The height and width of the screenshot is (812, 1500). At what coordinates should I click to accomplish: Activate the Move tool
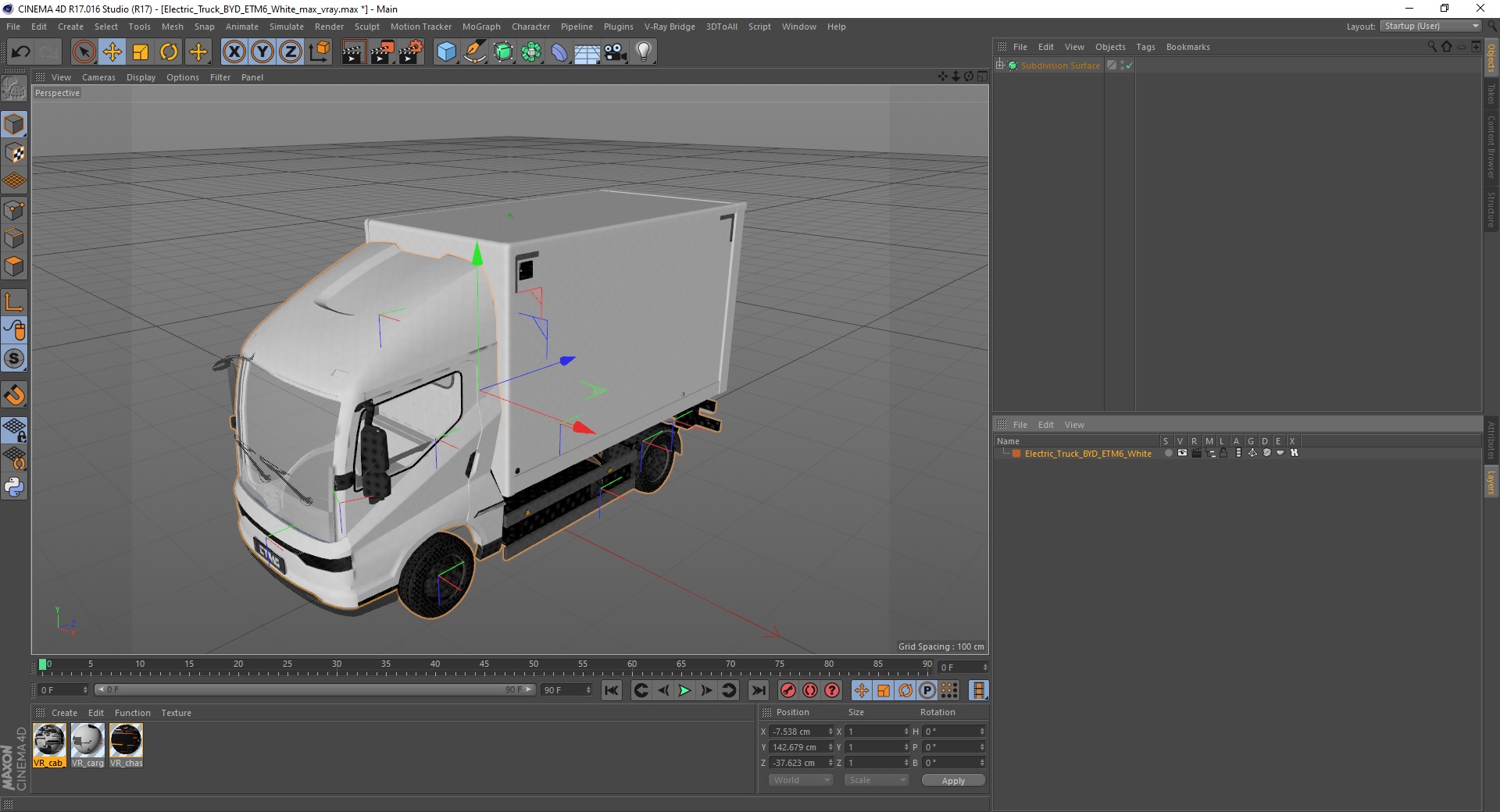112,52
